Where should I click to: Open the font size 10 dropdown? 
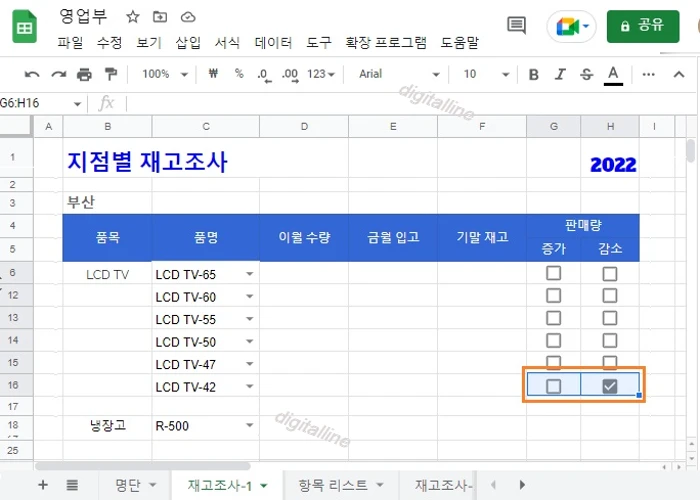coord(486,74)
